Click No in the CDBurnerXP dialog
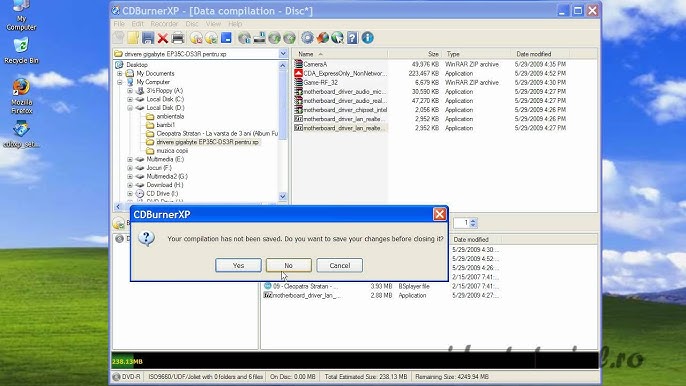 point(289,265)
